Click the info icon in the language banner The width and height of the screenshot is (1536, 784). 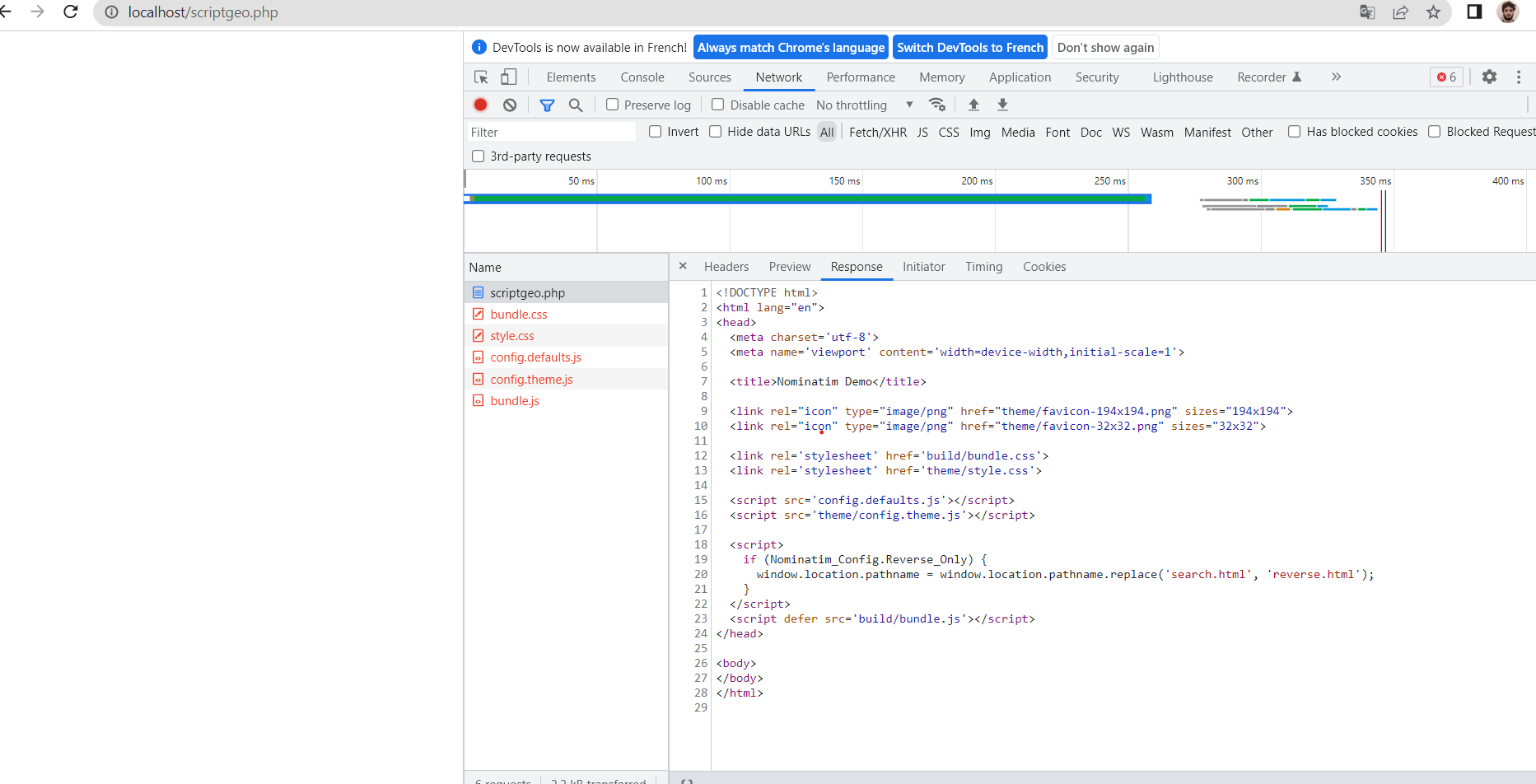click(x=479, y=47)
